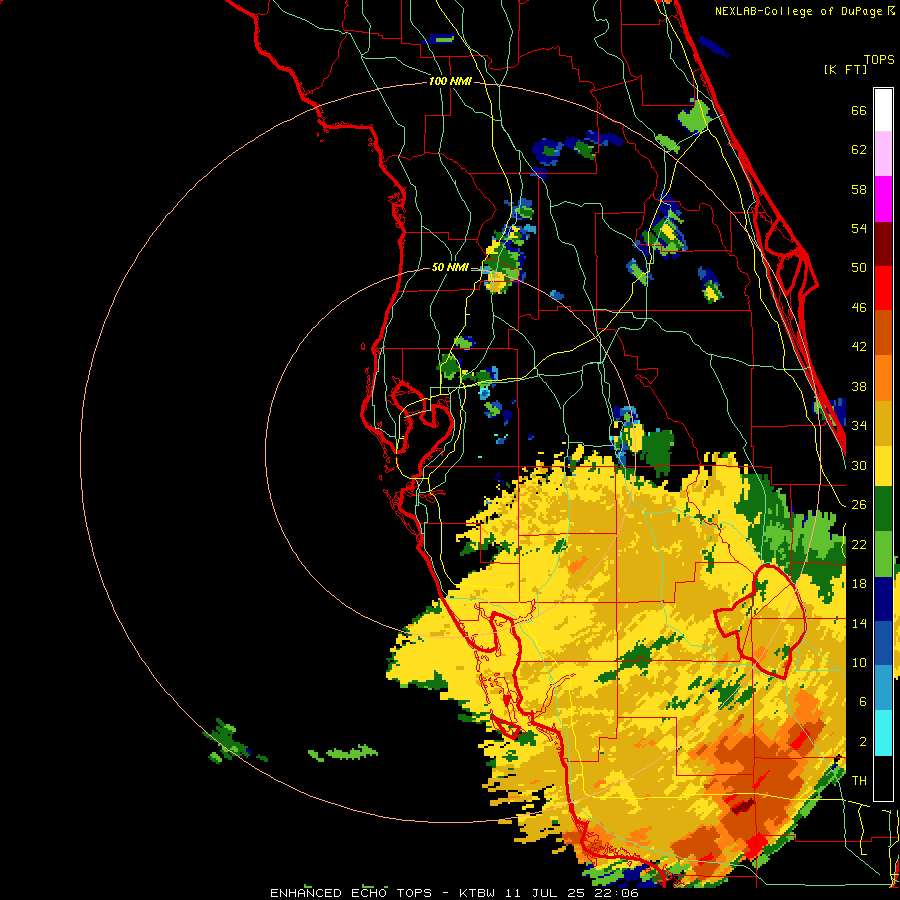Click the black TH legend swatch
The image size is (900, 900).
[x=883, y=778]
